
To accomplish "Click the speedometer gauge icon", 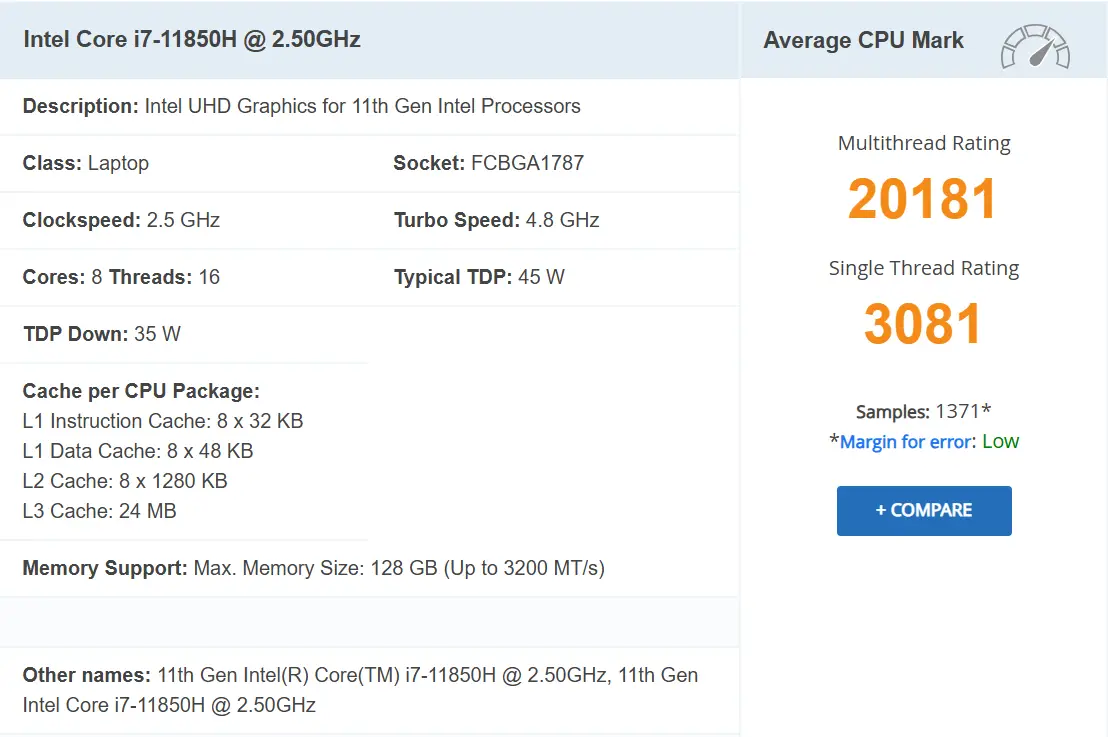I will 1035,47.
